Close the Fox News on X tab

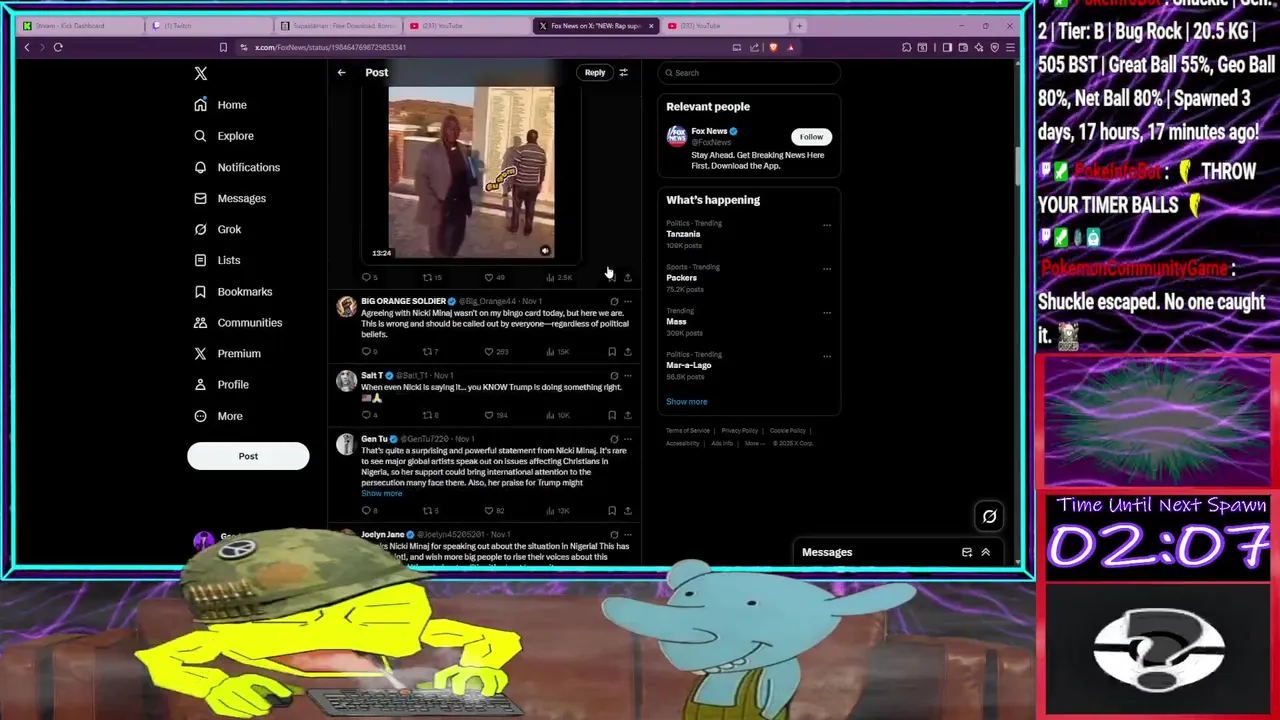[x=651, y=26]
